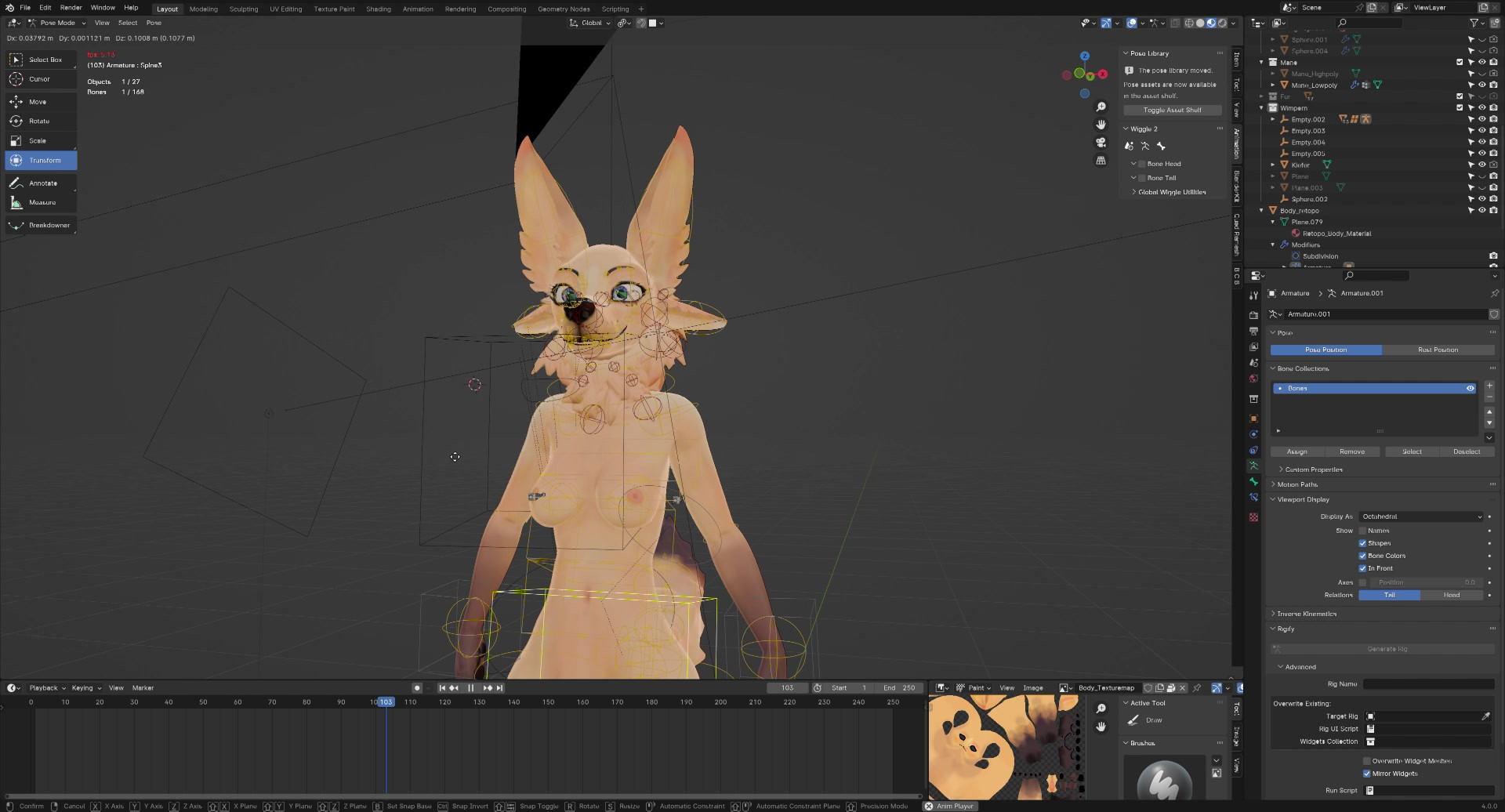
Task: Expand the Motion Paths section
Action: click(x=1297, y=484)
